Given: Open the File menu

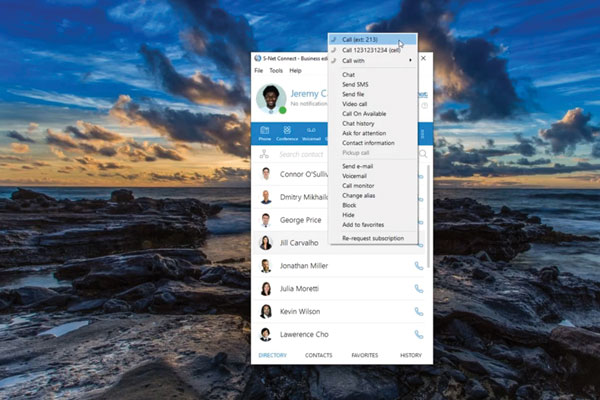Looking at the screenshot, I should click(x=259, y=70).
